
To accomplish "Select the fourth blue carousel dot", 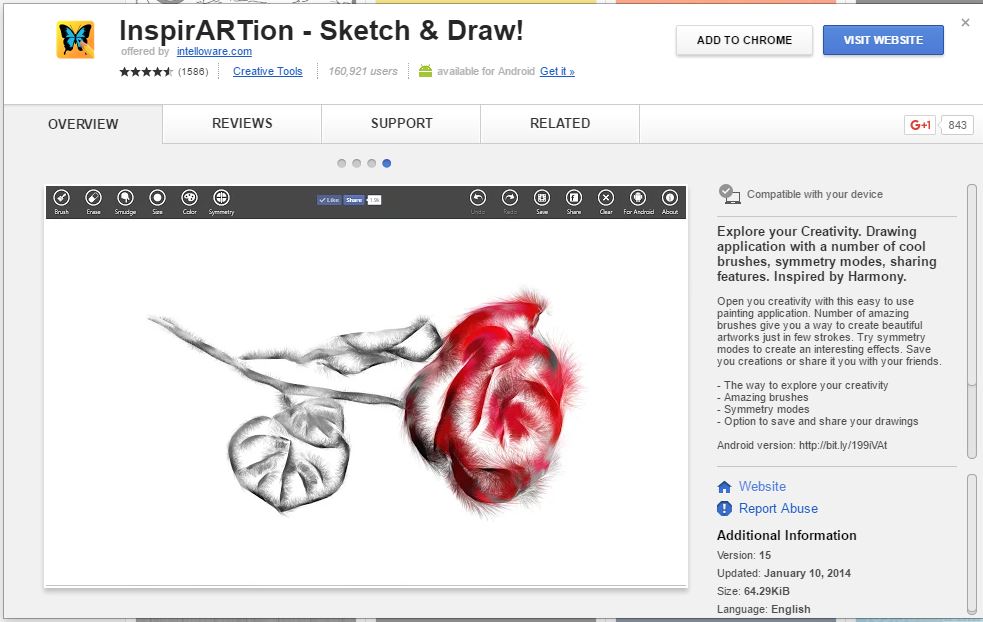I will point(387,163).
